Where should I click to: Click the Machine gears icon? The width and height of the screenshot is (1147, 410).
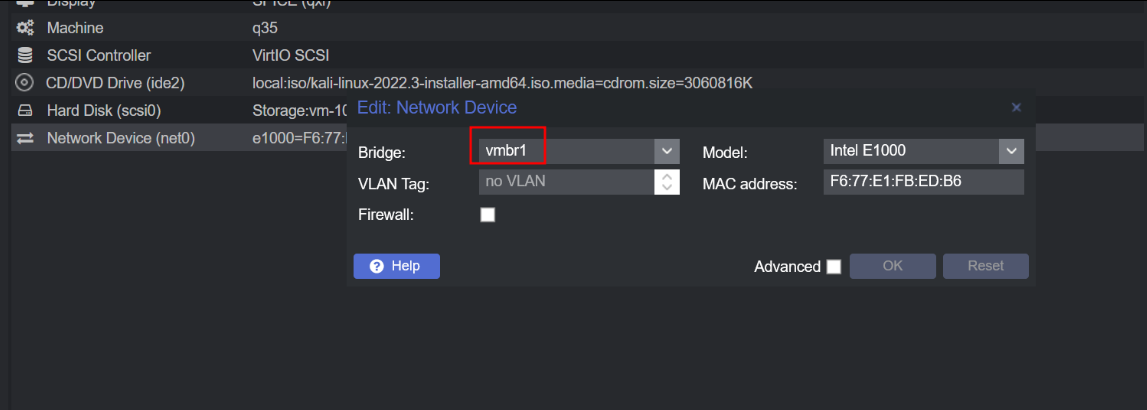[x=26, y=28]
